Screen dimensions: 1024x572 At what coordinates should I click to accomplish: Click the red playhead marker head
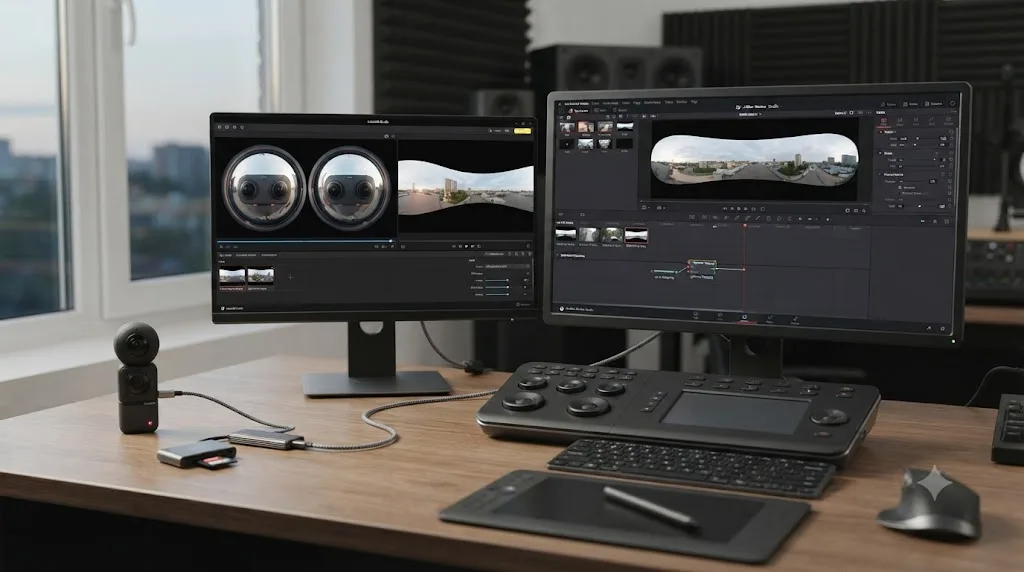[x=745, y=225]
